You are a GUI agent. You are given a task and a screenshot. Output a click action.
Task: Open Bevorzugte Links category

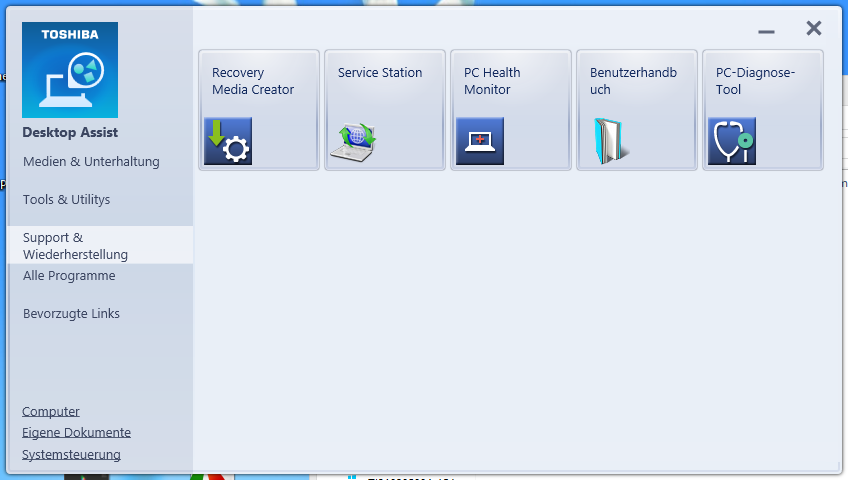click(x=71, y=314)
